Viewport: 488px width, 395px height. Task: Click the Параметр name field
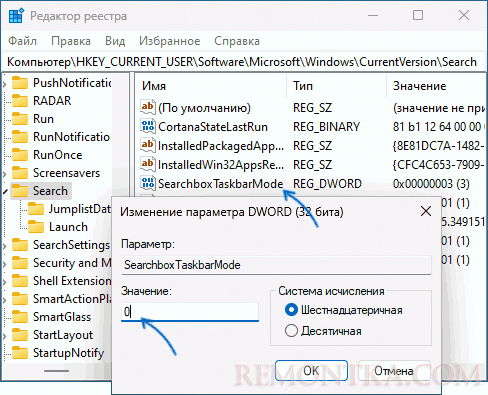tap(276, 265)
